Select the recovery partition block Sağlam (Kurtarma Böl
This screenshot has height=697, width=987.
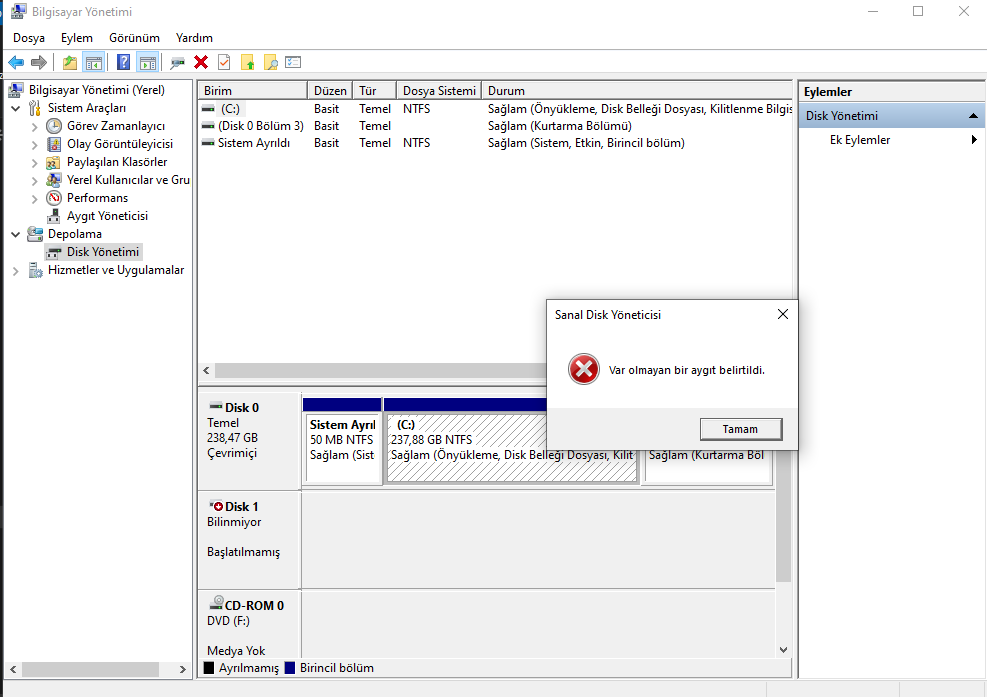point(708,466)
